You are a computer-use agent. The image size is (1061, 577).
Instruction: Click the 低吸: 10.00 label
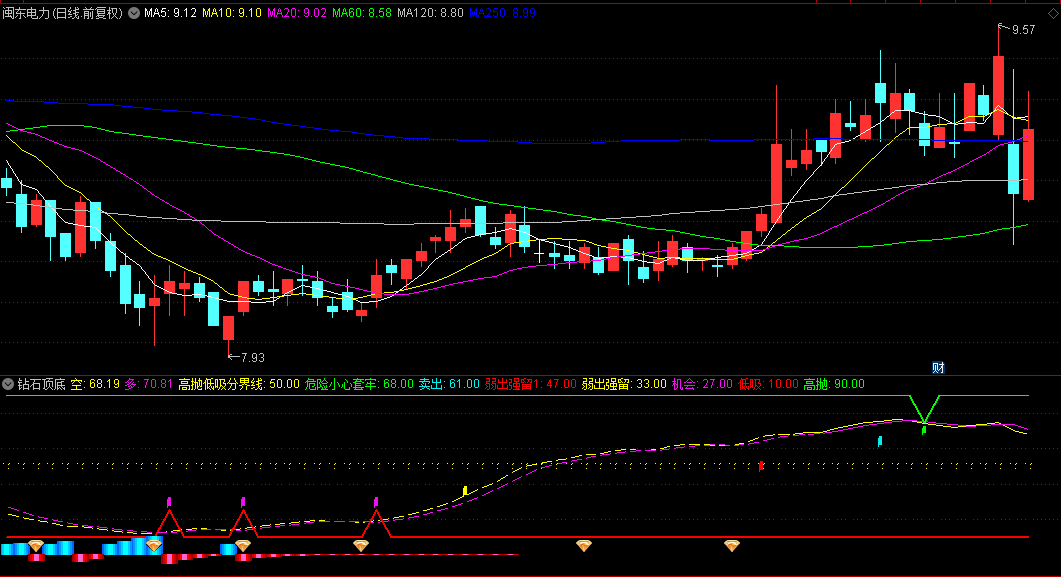point(768,384)
